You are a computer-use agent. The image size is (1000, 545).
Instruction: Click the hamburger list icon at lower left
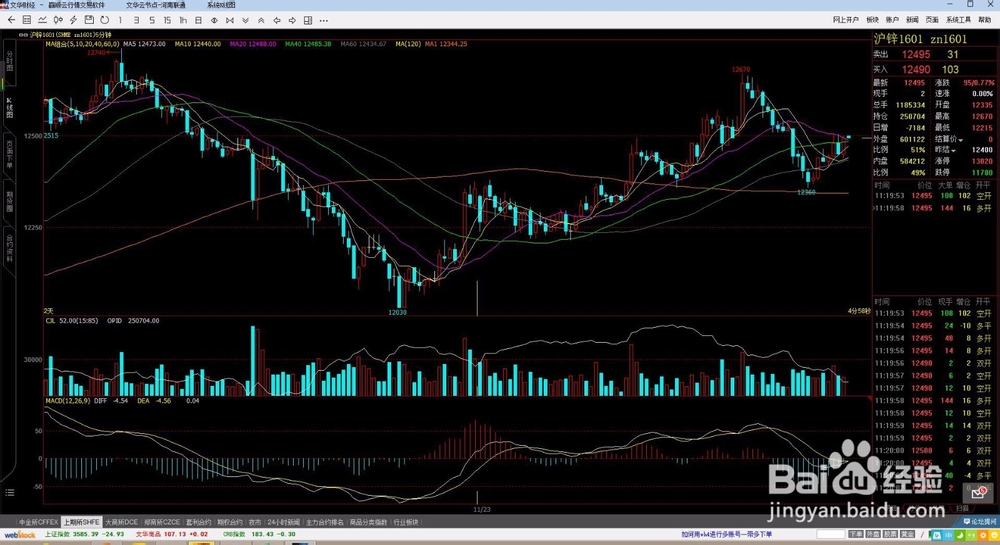point(10,492)
